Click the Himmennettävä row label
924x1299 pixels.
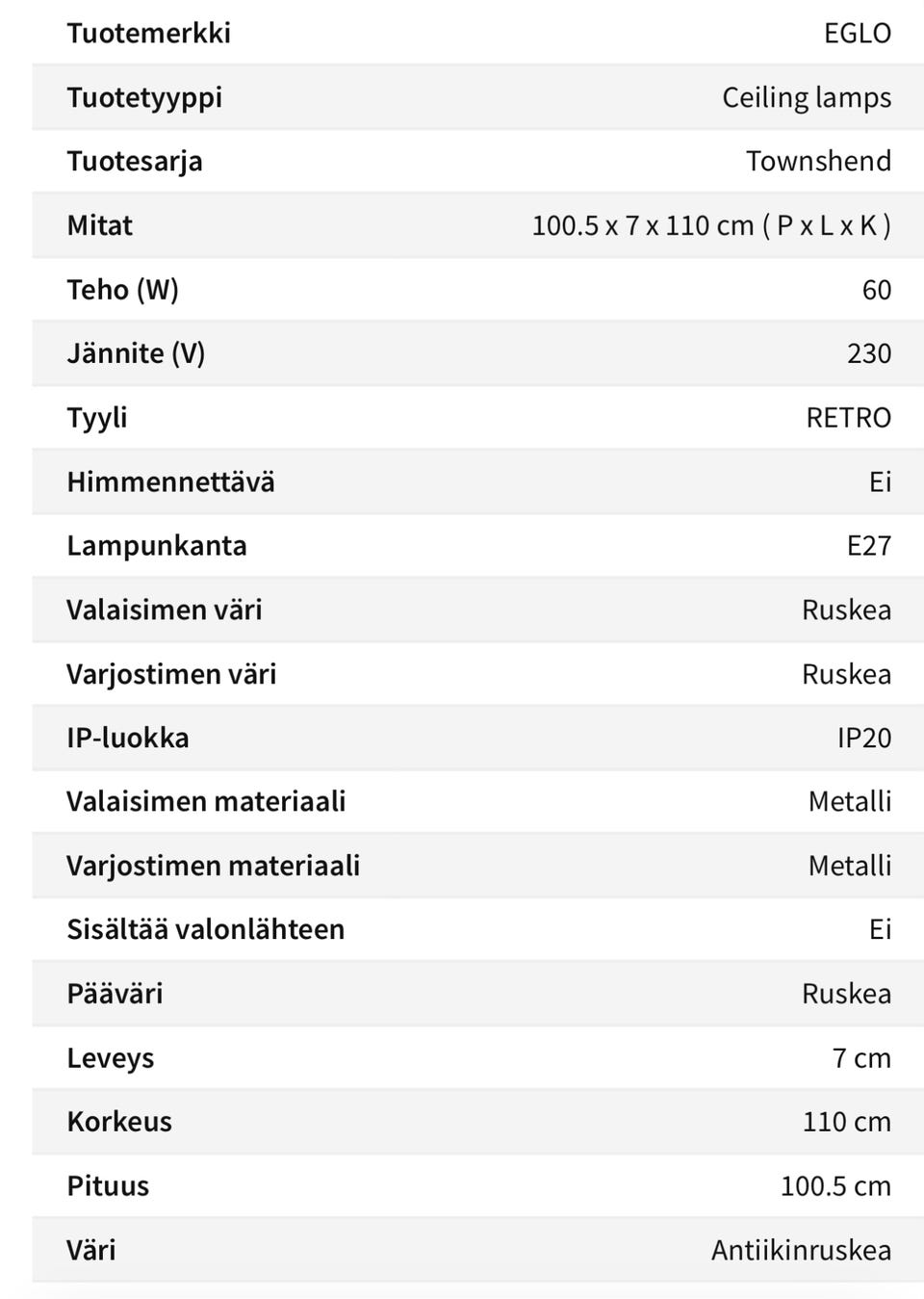[x=170, y=481]
